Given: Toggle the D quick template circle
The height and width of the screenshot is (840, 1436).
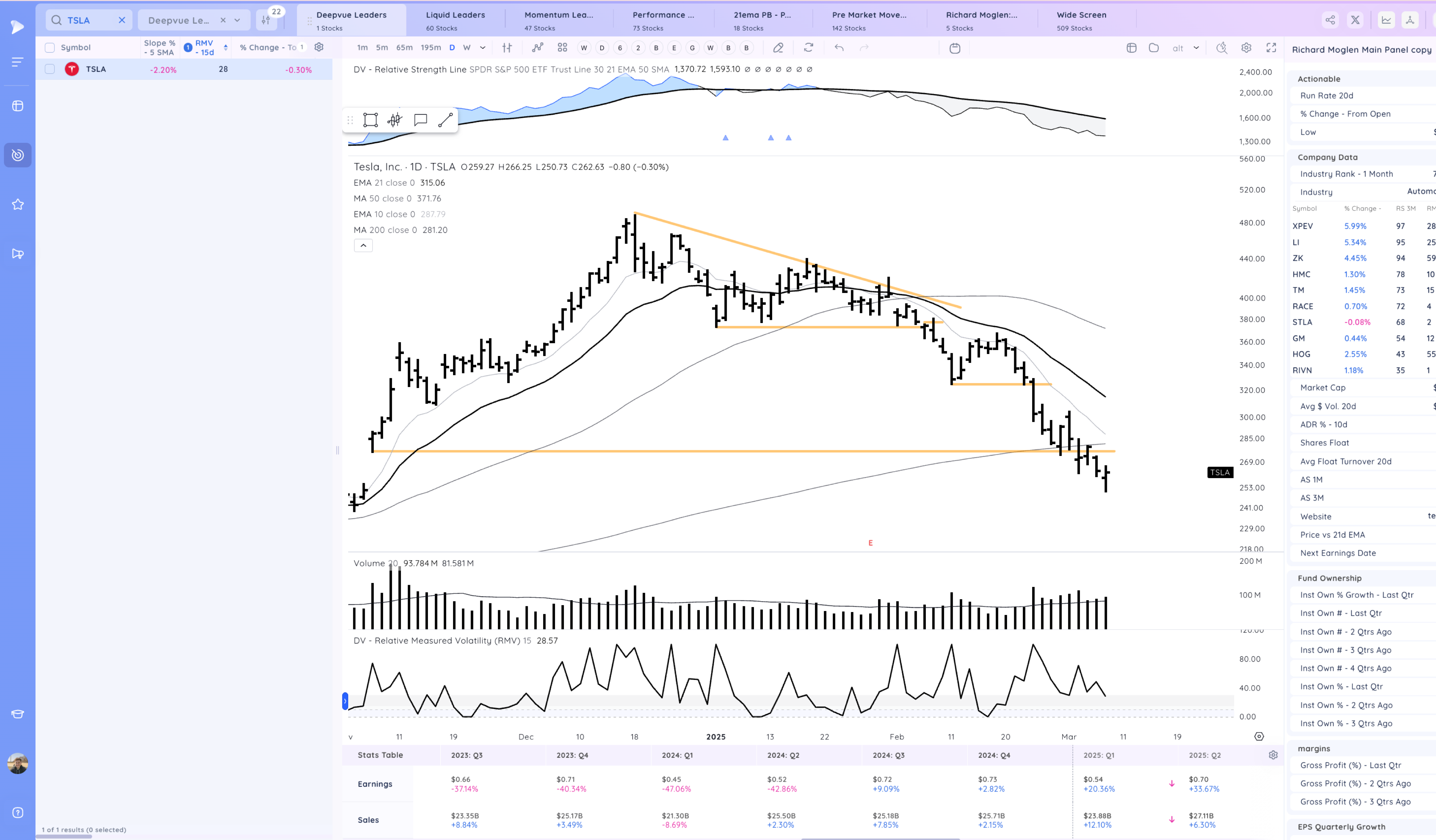Looking at the screenshot, I should pos(602,48).
